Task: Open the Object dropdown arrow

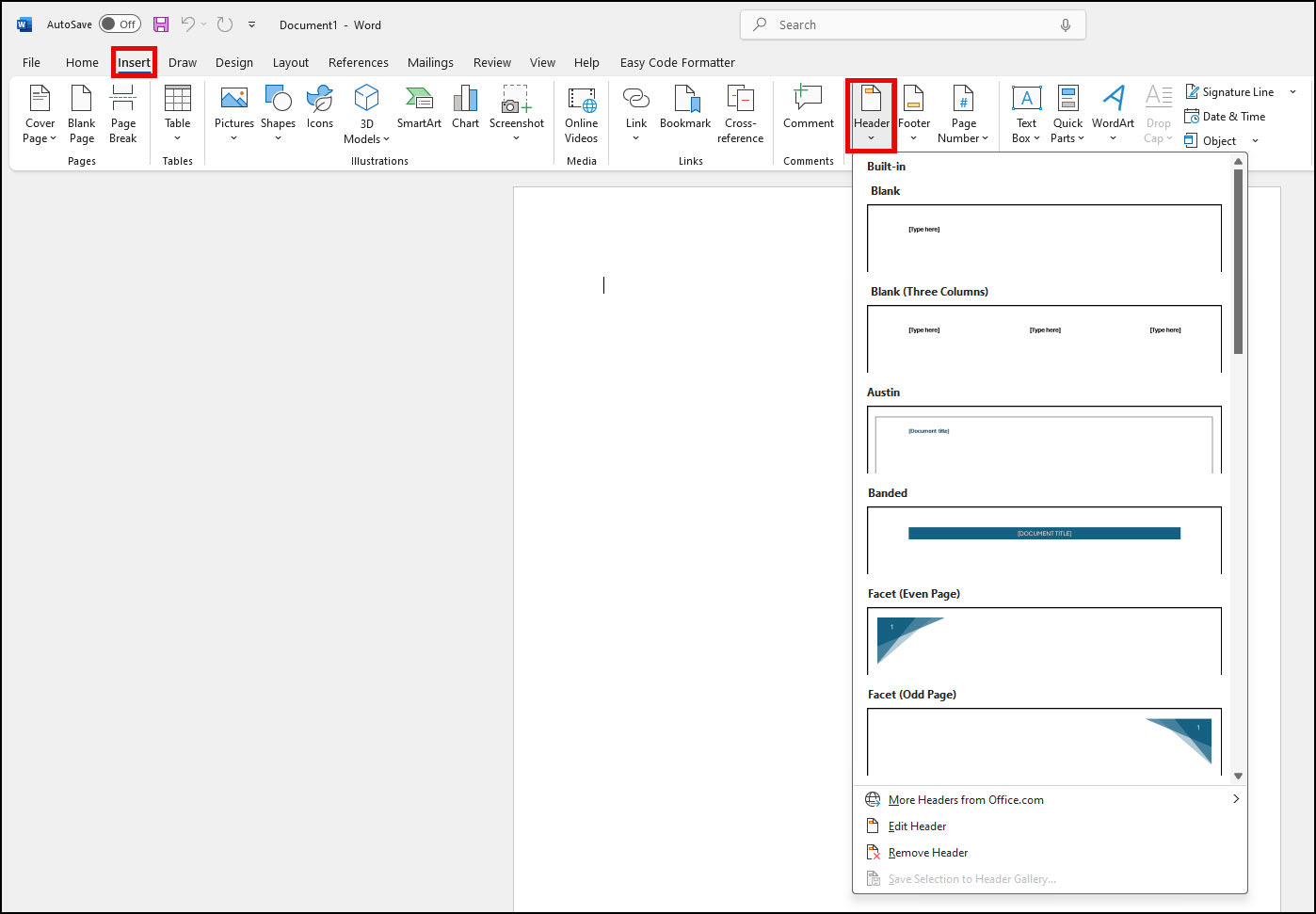Action: tap(1255, 140)
